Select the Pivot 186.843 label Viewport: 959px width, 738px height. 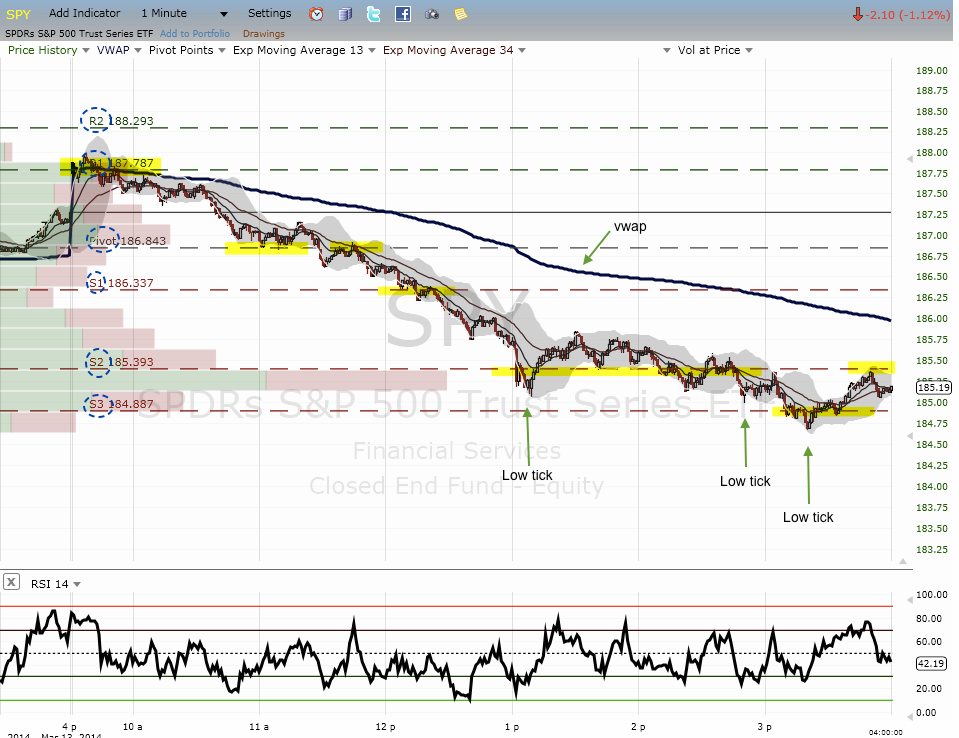click(x=127, y=241)
